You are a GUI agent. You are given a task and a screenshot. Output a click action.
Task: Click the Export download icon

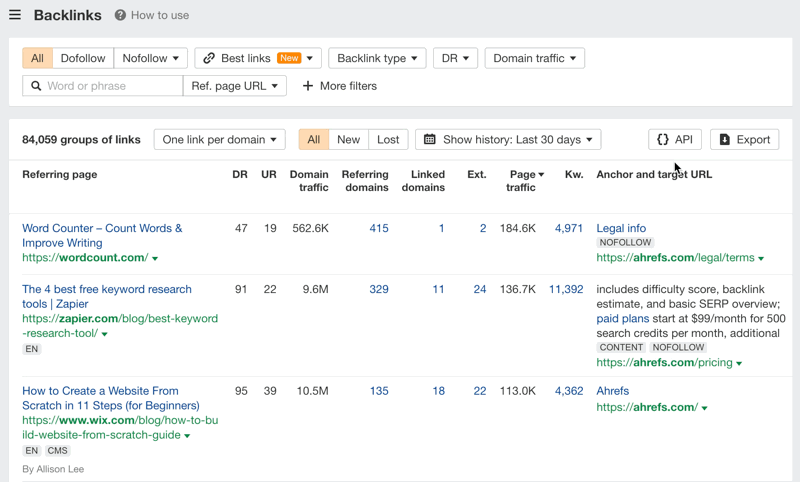pos(725,140)
